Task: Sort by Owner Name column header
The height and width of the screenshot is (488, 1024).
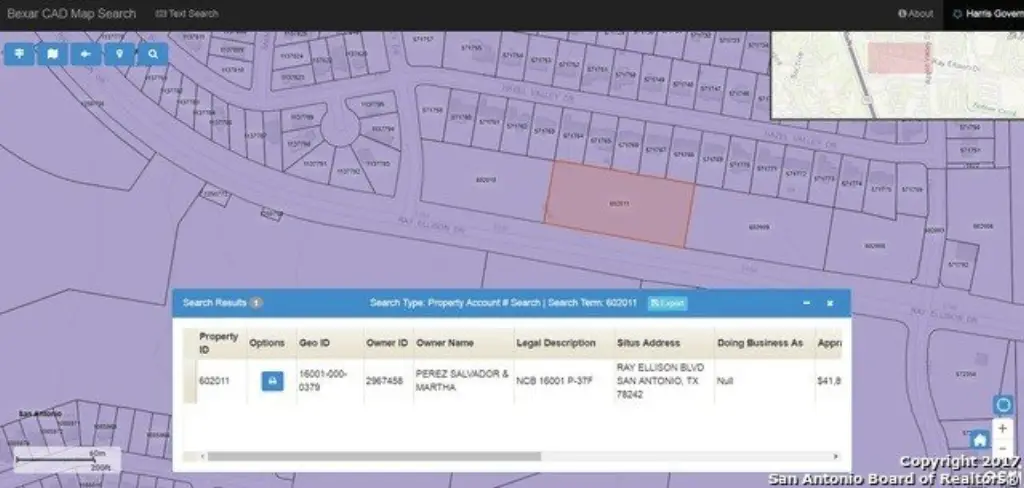Action: tap(445, 343)
